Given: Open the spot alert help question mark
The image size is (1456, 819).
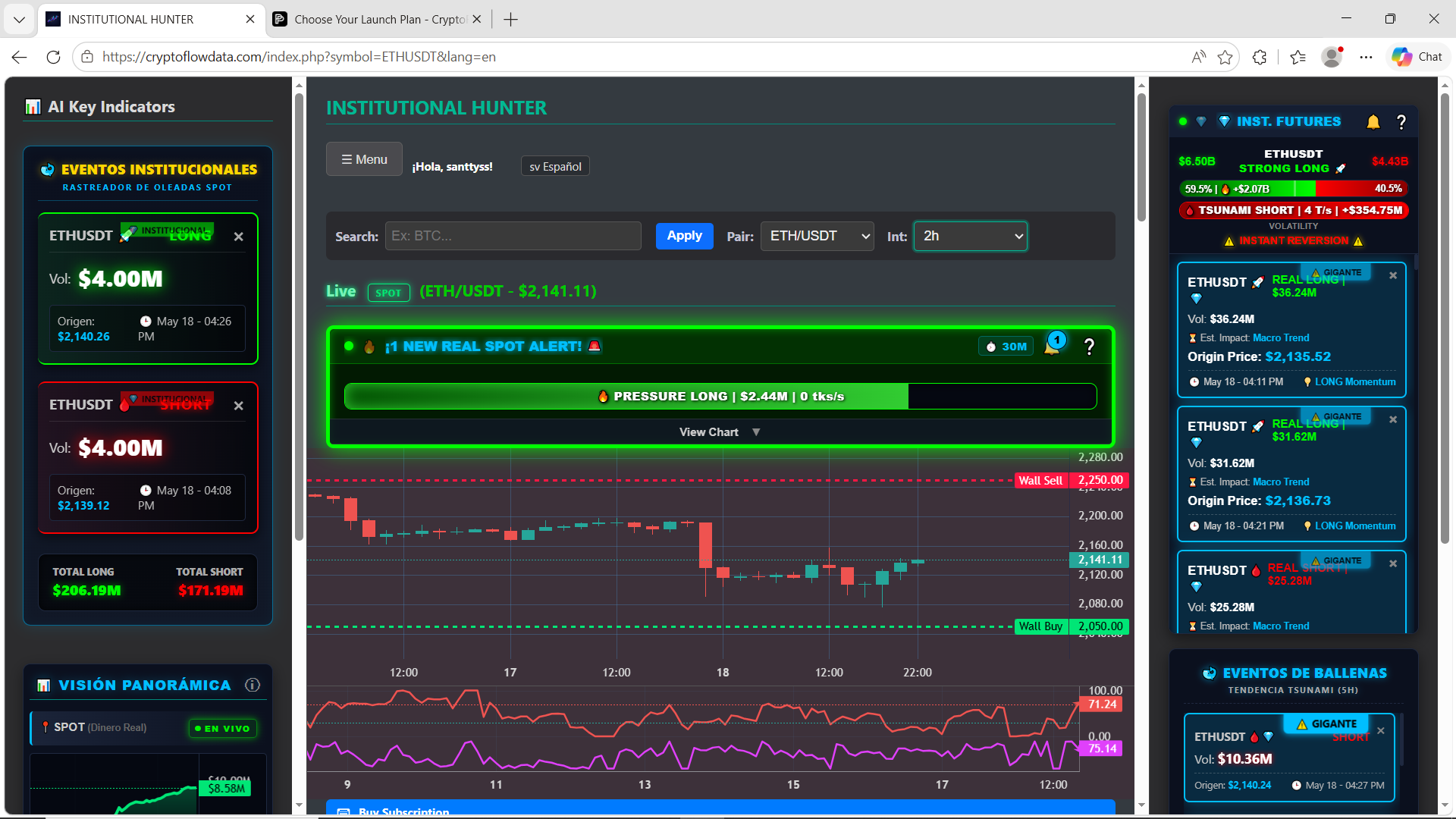Looking at the screenshot, I should [1089, 347].
